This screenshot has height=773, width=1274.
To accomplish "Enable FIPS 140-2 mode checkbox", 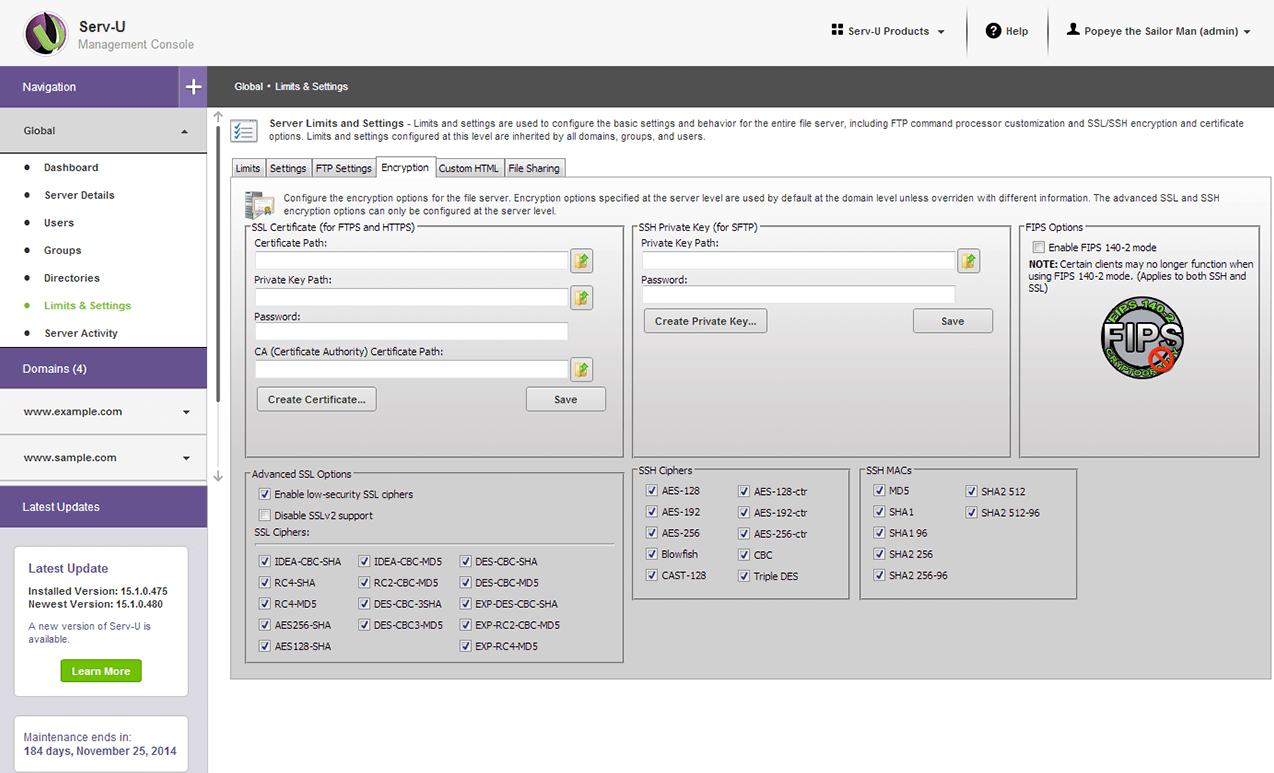I will tap(1039, 247).
